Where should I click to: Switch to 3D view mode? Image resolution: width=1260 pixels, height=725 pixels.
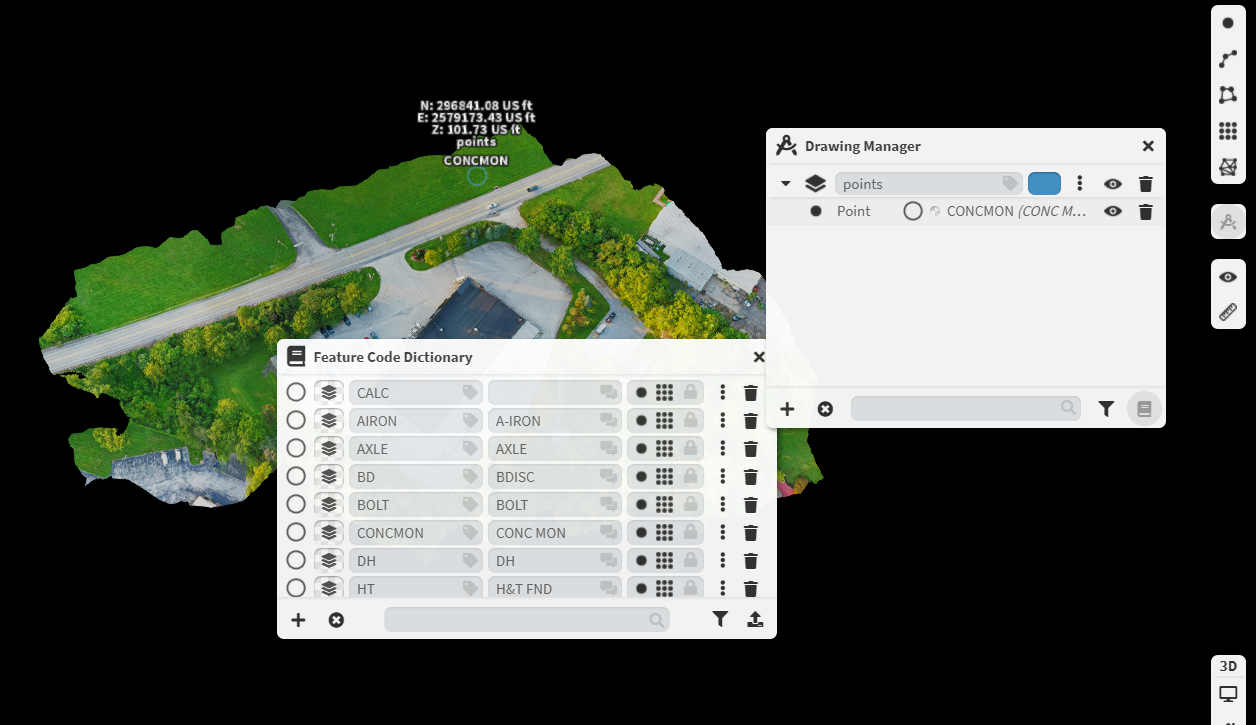1228,666
